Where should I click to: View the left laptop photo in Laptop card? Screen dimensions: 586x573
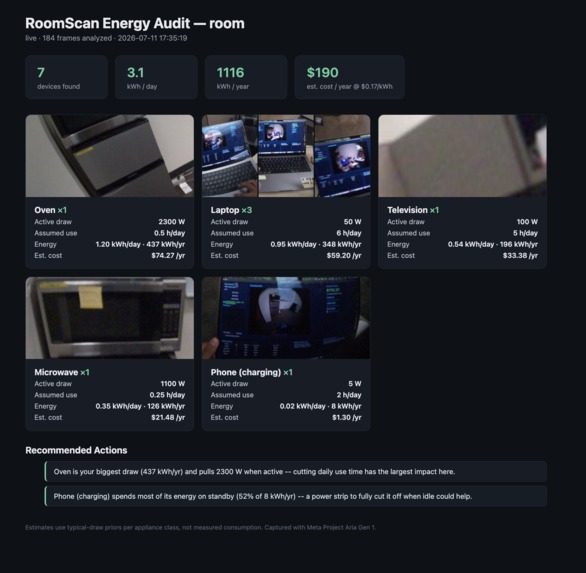coord(230,156)
